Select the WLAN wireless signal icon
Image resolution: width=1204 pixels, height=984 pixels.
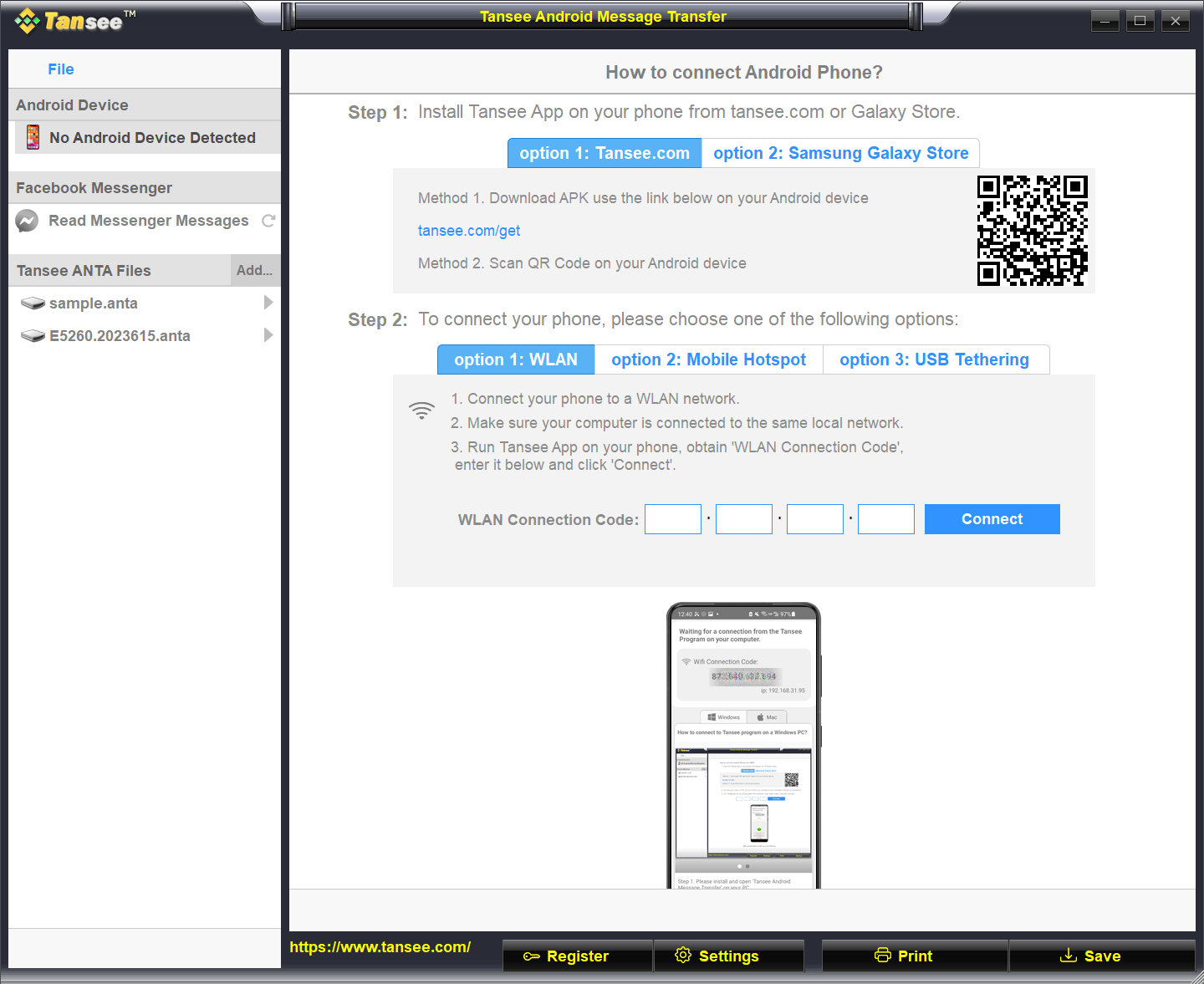tap(421, 410)
